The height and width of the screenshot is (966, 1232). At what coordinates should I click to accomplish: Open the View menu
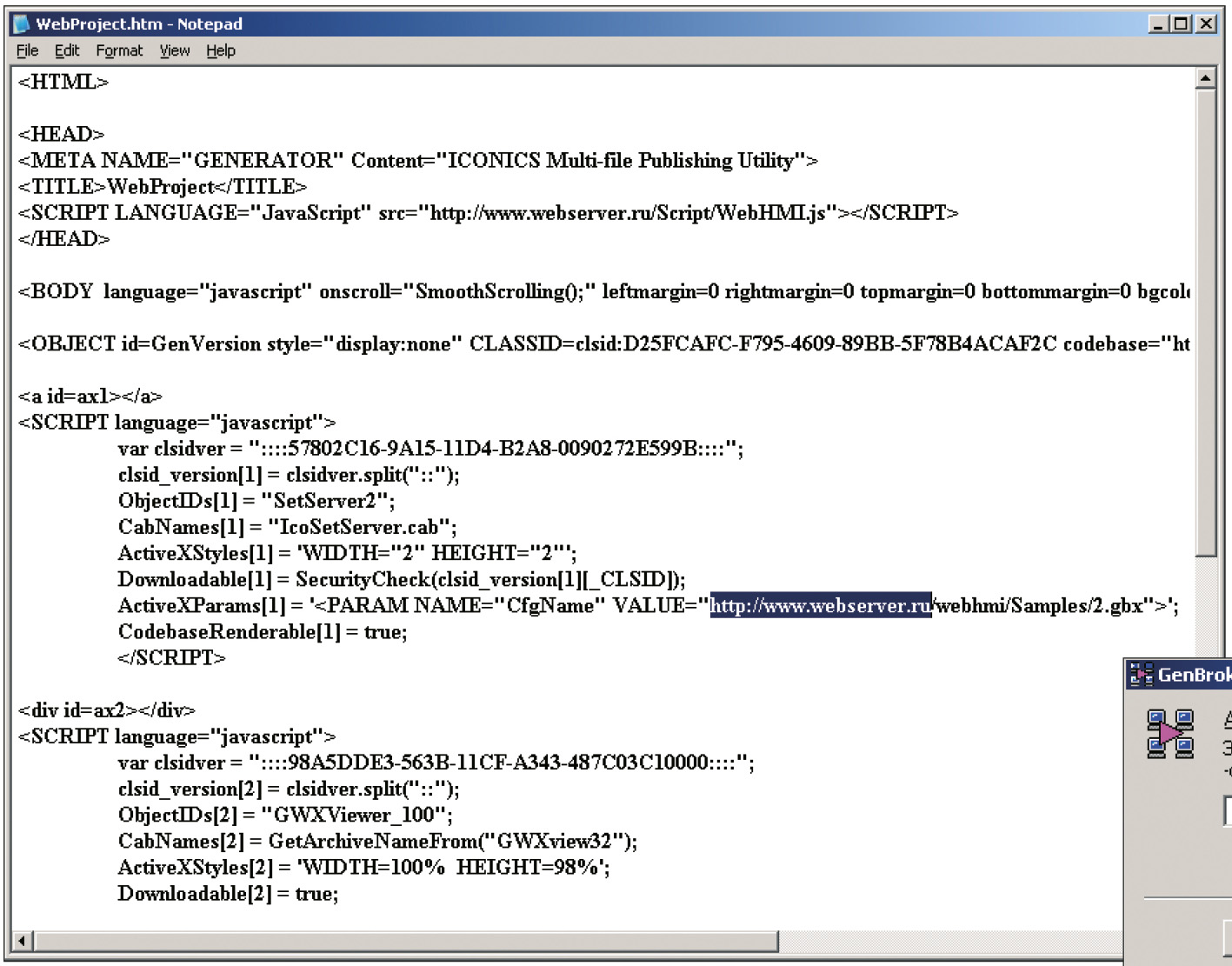(175, 50)
